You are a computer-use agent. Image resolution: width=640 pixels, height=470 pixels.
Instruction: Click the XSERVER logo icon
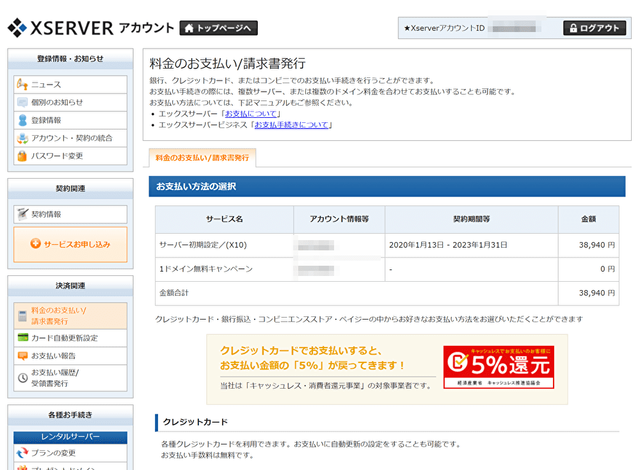click(x=17, y=28)
